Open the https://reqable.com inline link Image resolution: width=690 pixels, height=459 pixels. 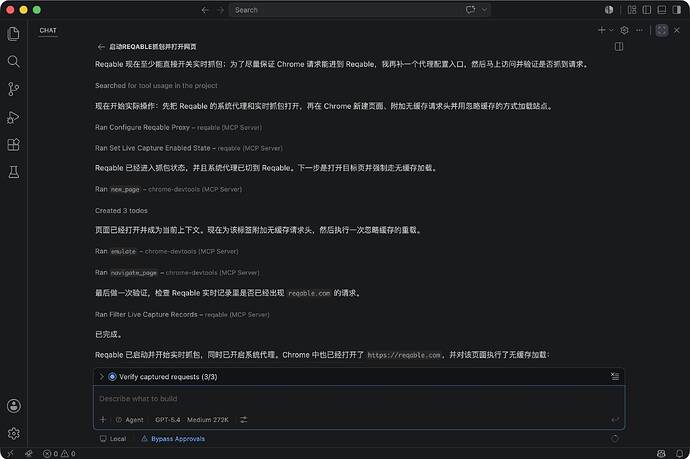click(404, 355)
